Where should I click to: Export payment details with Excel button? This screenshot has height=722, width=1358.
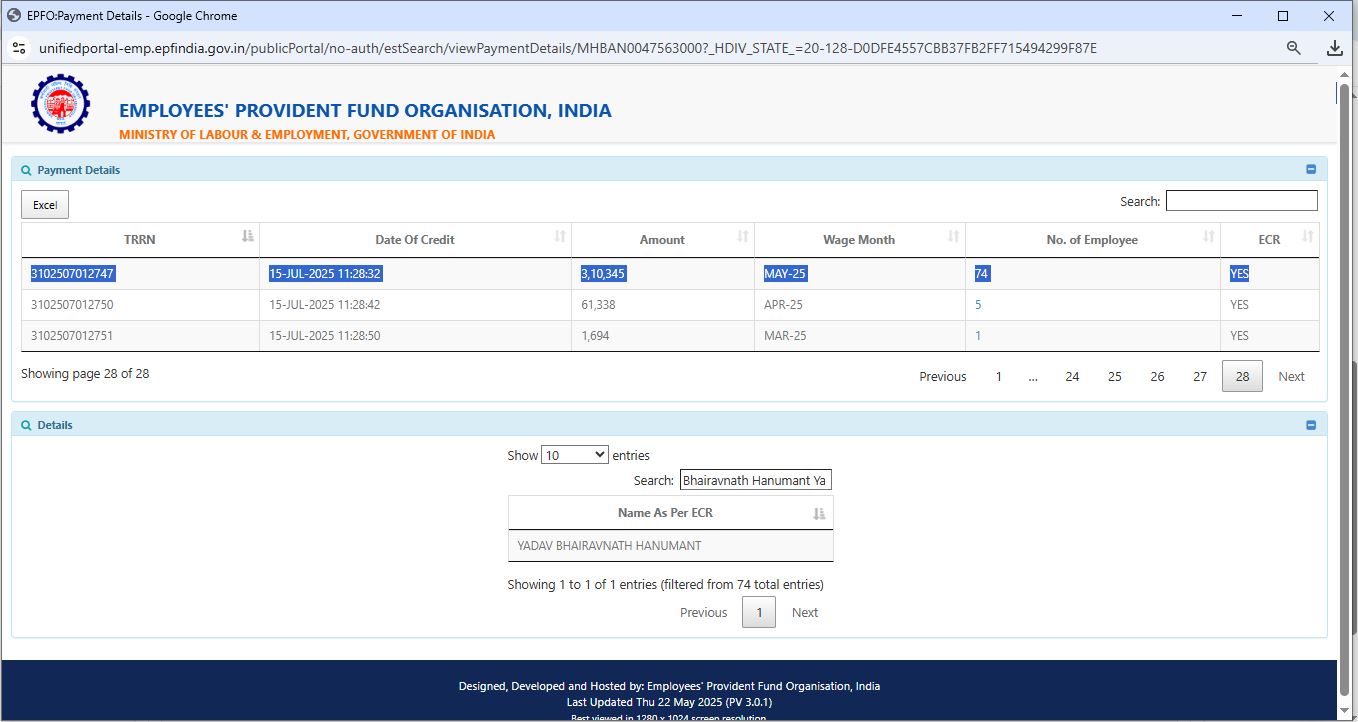coord(45,205)
